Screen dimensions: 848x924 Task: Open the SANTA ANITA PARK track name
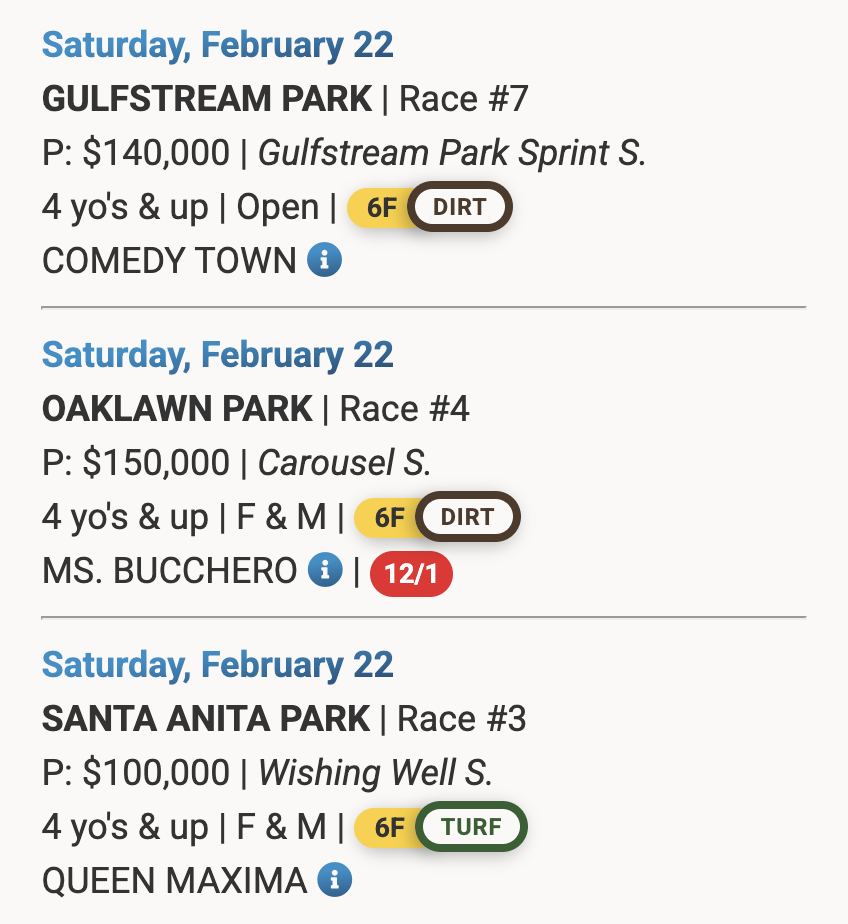click(206, 720)
